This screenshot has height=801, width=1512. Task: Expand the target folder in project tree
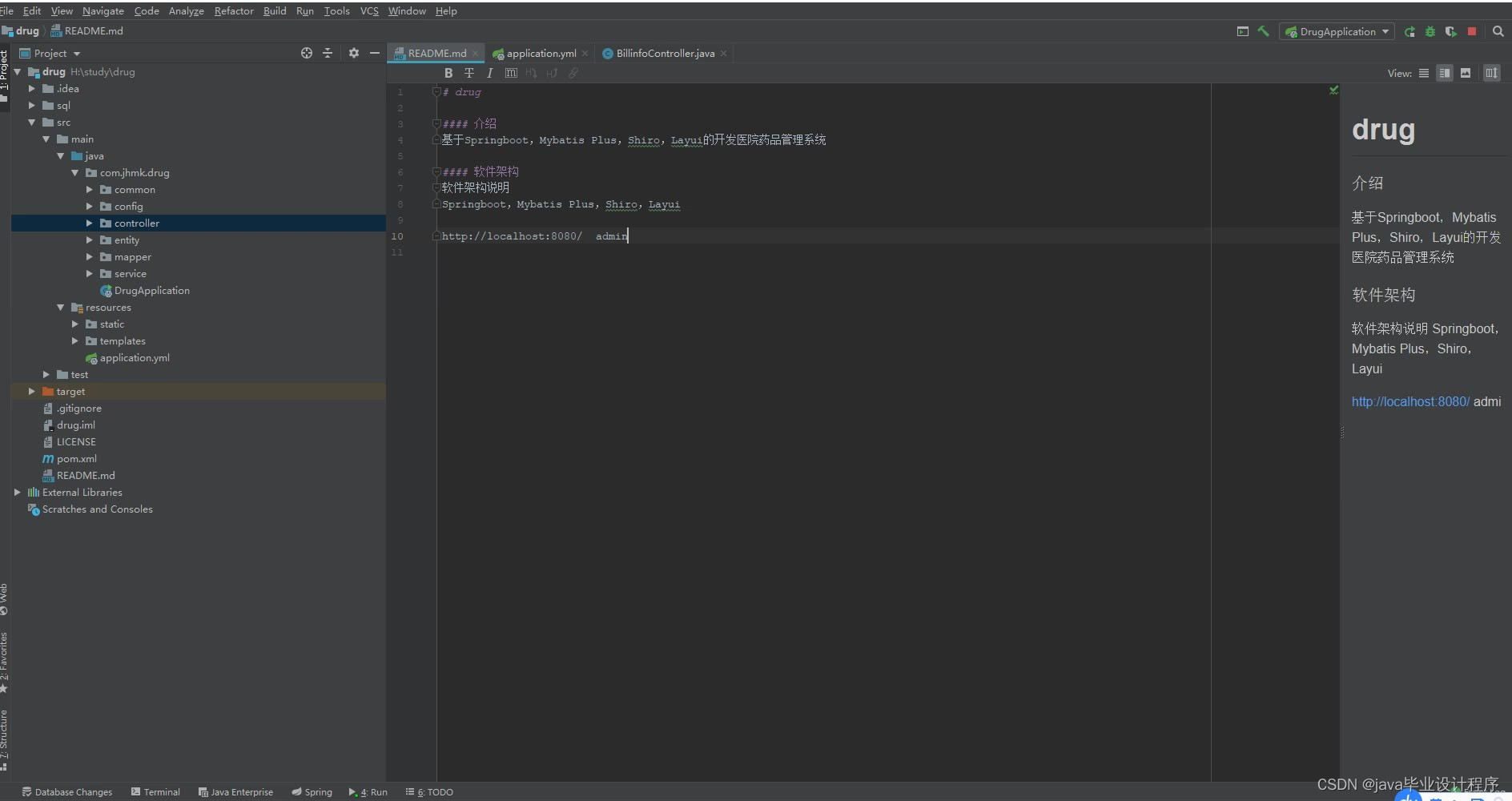31,391
